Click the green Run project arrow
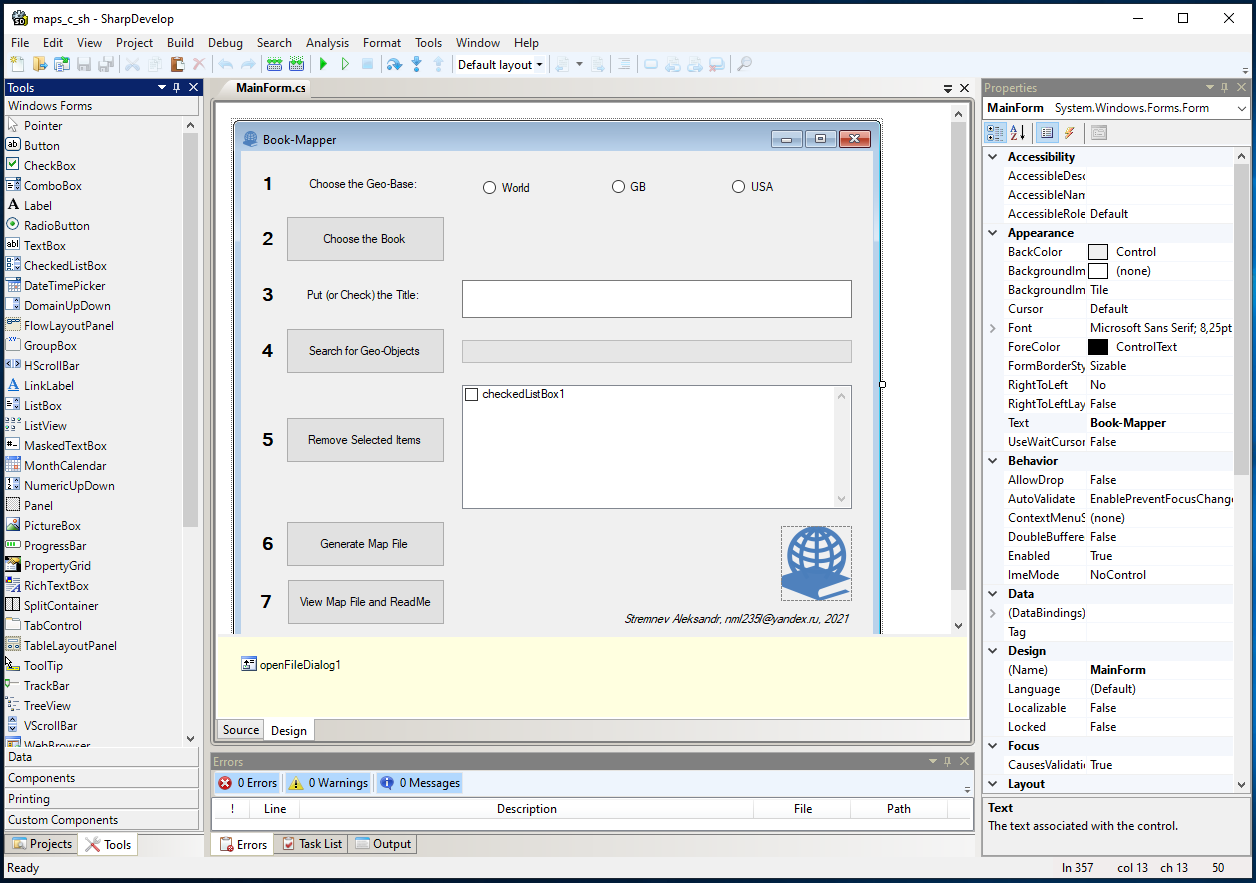The image size is (1256, 883). [323, 64]
